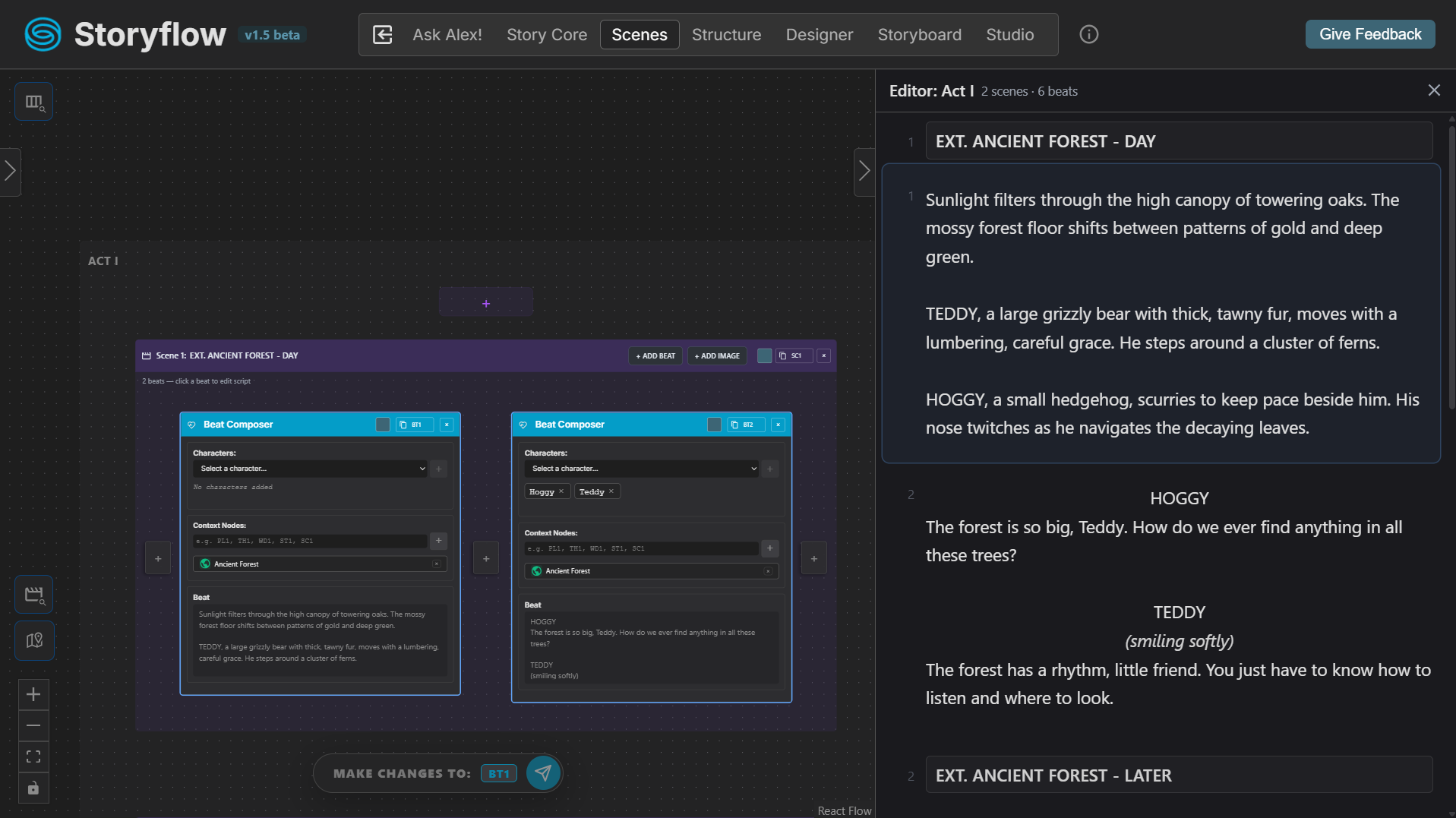Go to the Structure tab
Viewport: 1456px width, 818px height.
click(x=726, y=35)
